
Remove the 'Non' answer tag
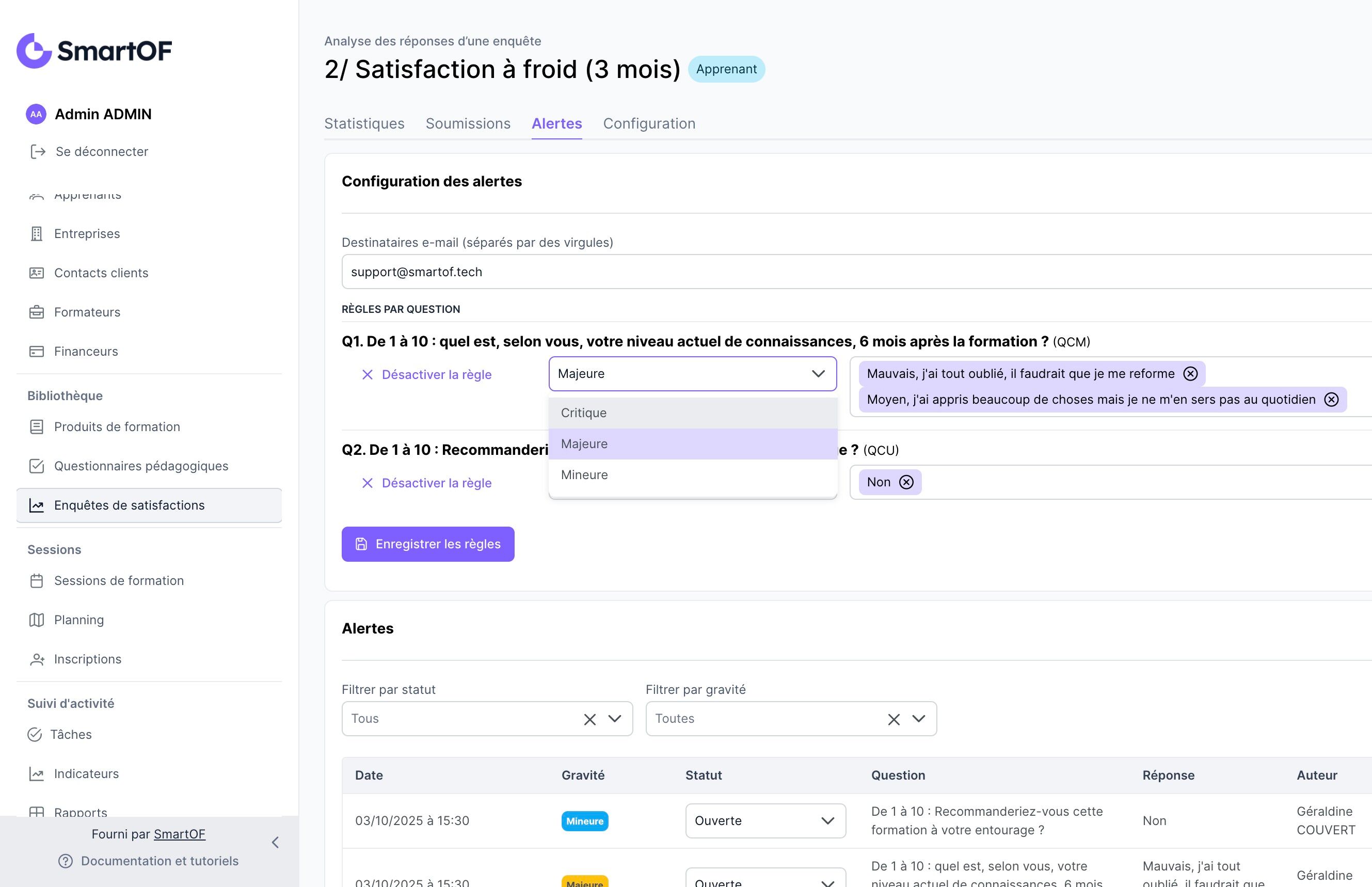(906, 482)
